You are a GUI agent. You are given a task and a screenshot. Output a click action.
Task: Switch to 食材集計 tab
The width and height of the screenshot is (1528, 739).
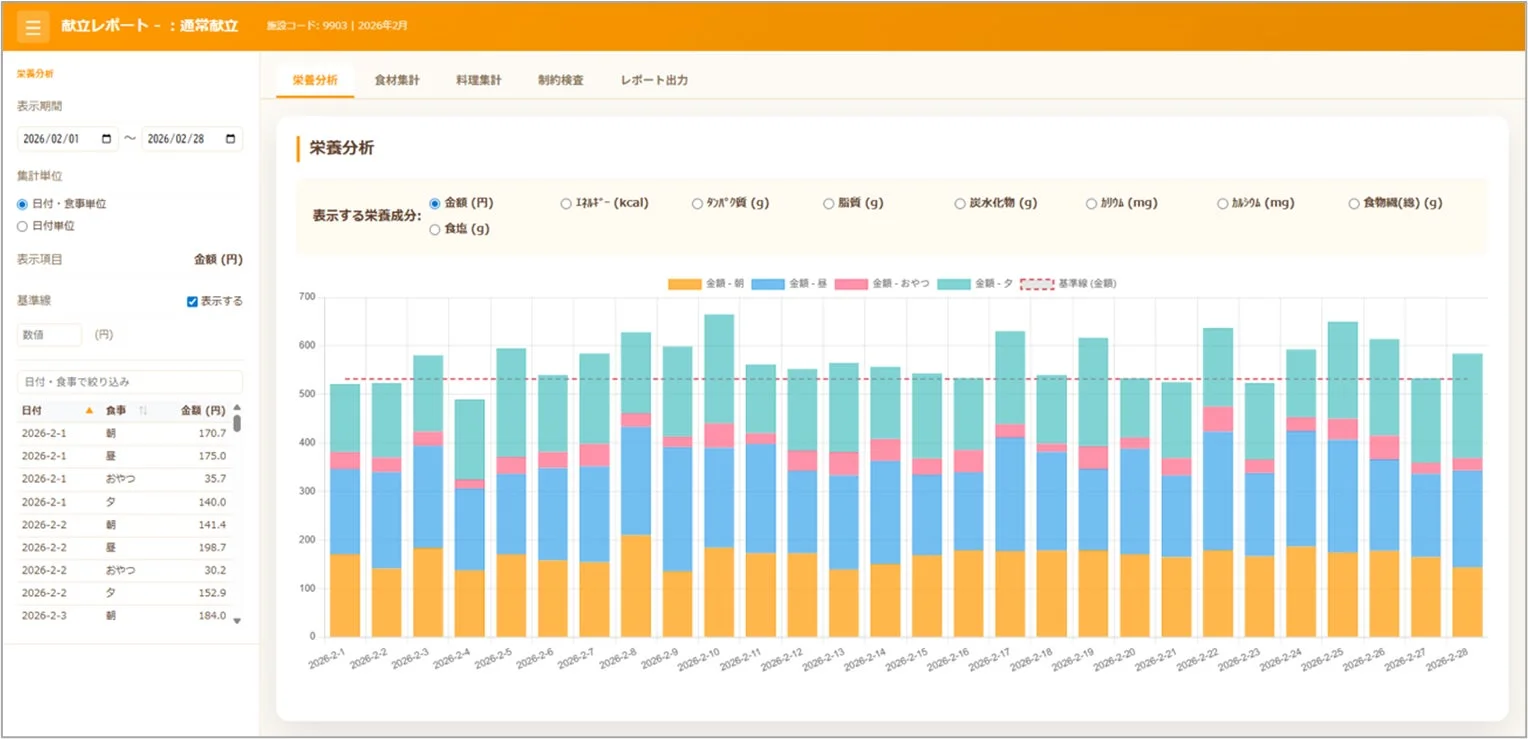(397, 80)
